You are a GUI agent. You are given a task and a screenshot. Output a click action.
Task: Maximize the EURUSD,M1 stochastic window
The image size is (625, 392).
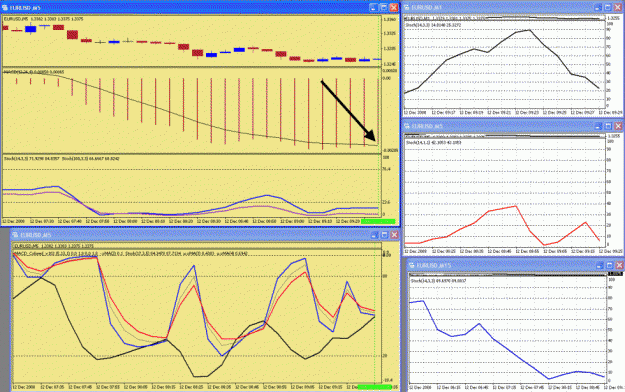click(x=607, y=7)
